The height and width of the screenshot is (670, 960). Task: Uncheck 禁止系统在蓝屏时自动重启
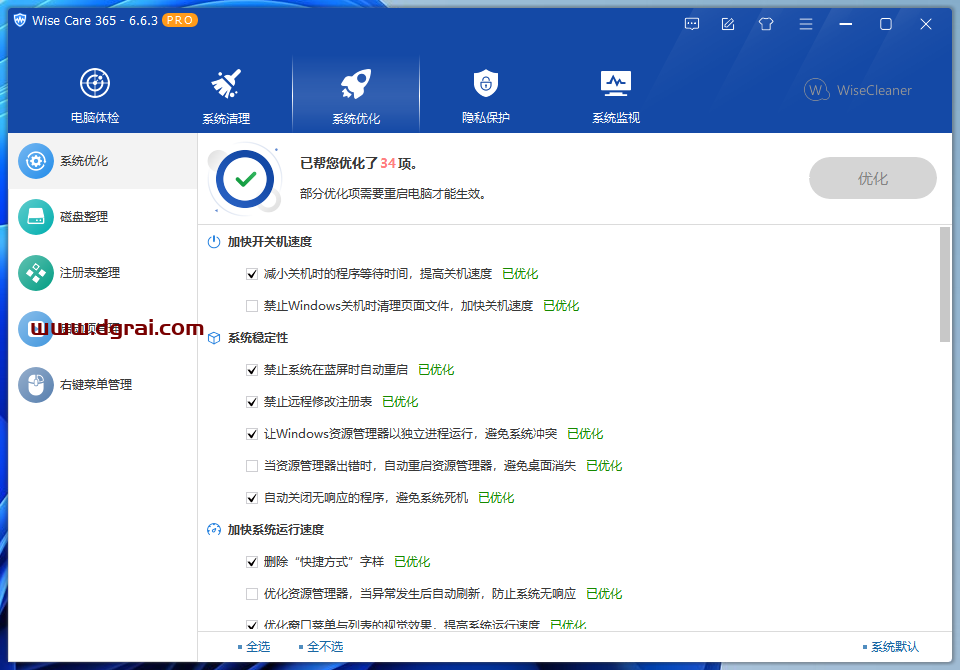(x=252, y=370)
